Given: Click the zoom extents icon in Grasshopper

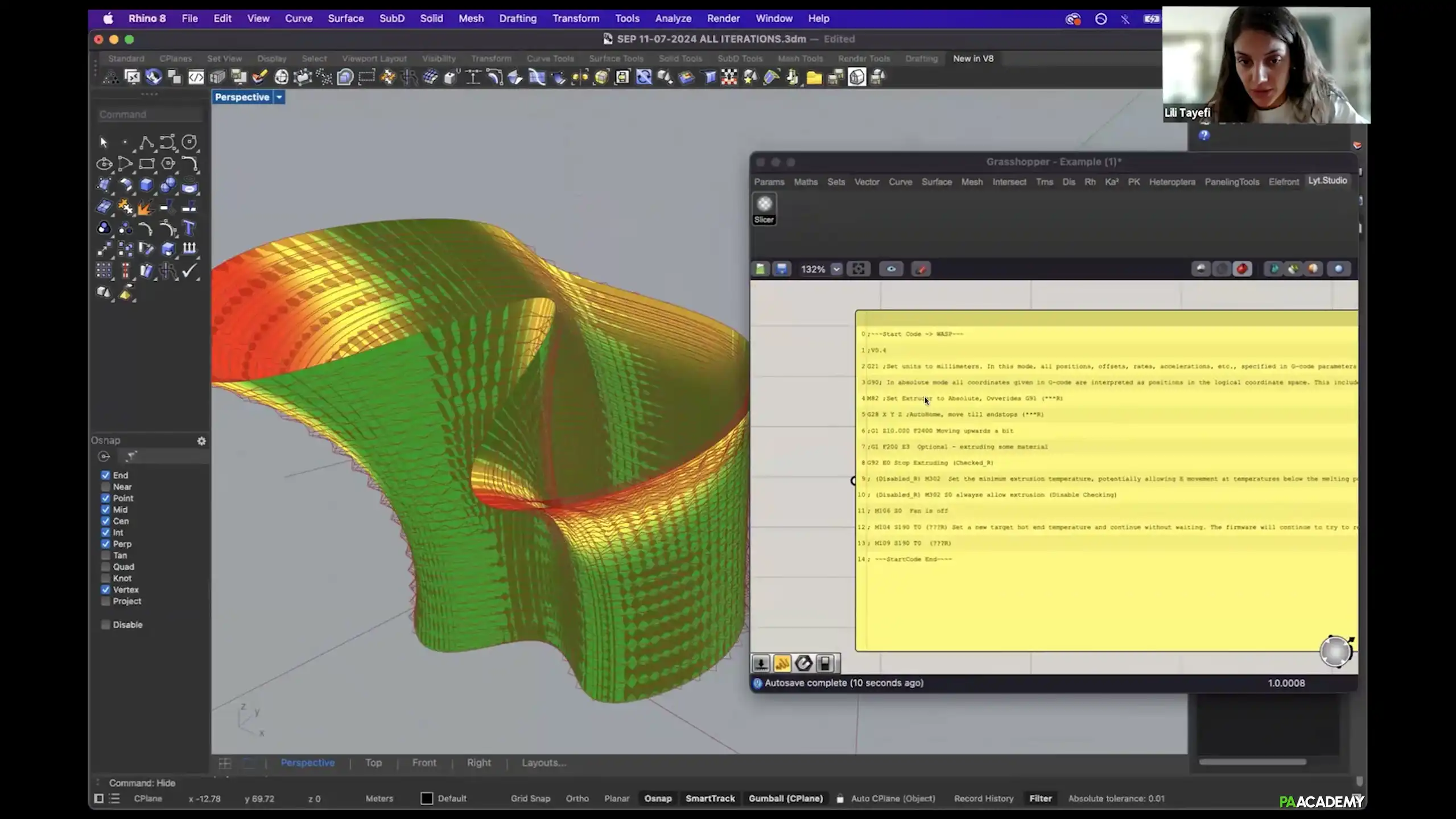Looking at the screenshot, I should click(x=858, y=269).
